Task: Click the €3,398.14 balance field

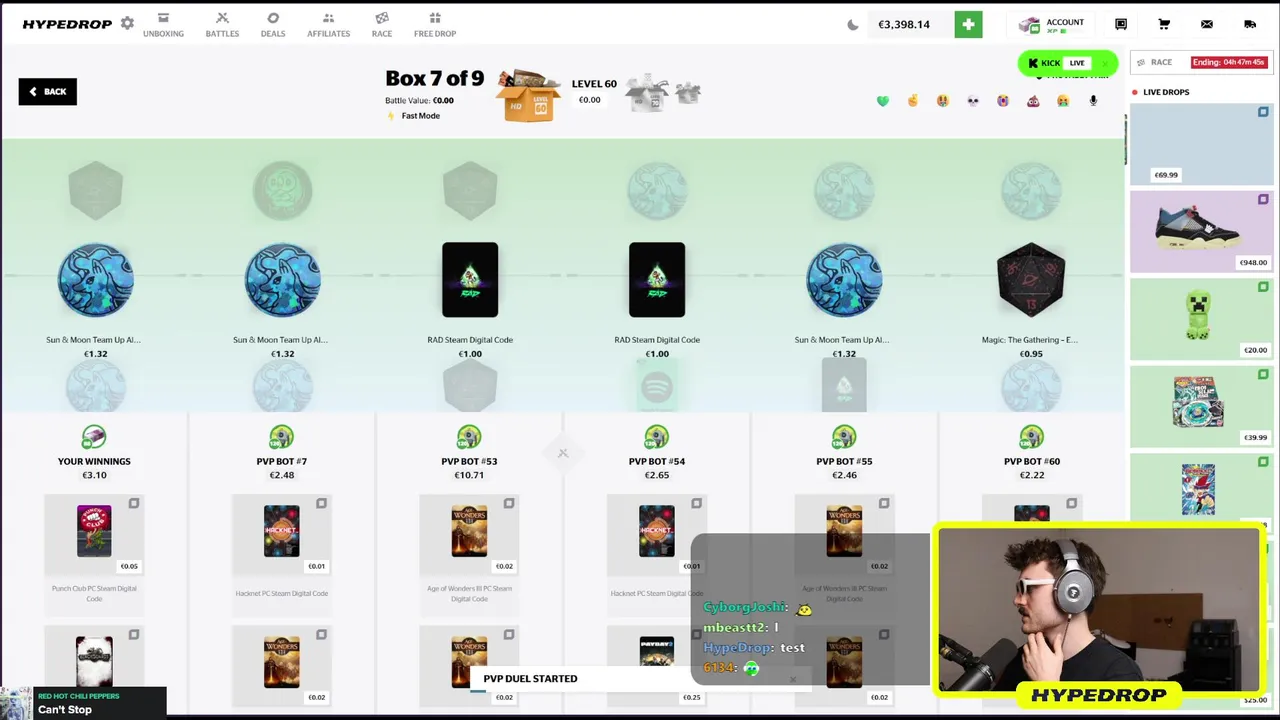Action: (911, 24)
